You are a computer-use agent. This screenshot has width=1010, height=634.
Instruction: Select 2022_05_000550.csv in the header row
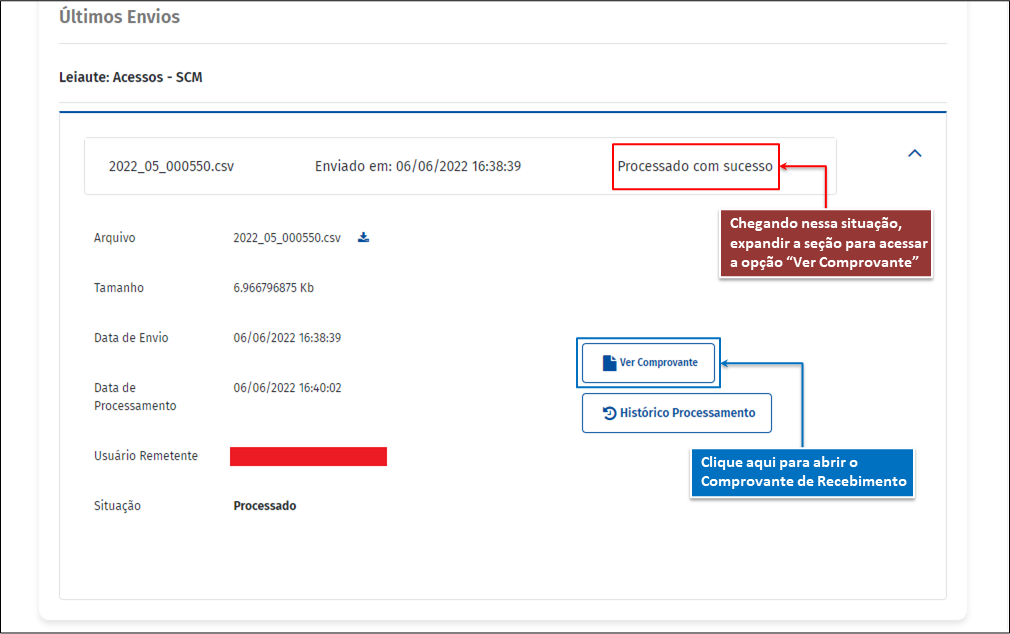171,166
